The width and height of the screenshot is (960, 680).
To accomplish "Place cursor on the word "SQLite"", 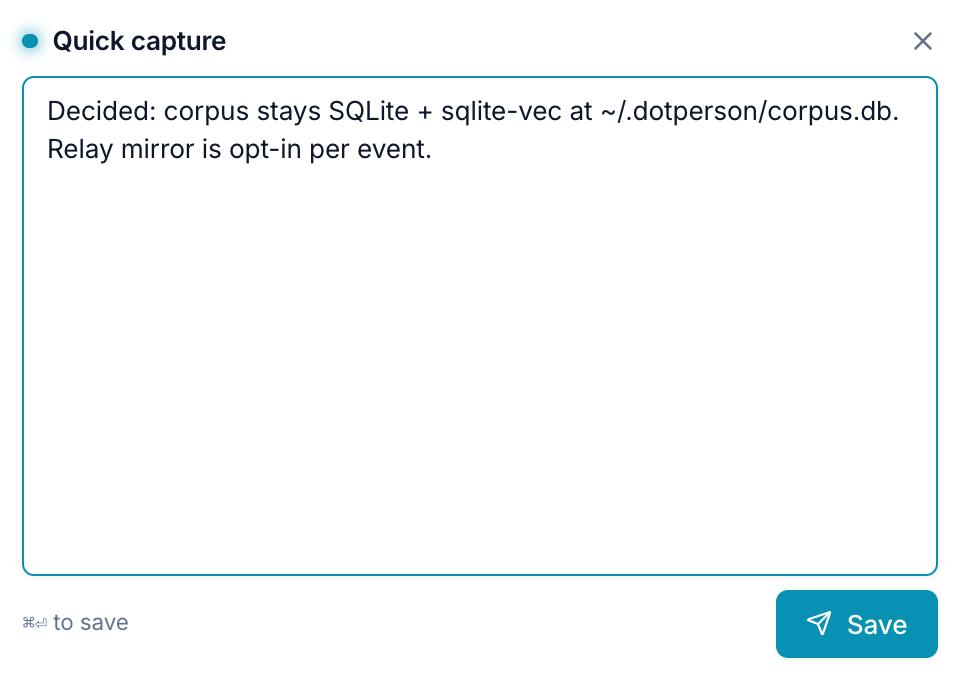I will click(x=369, y=111).
